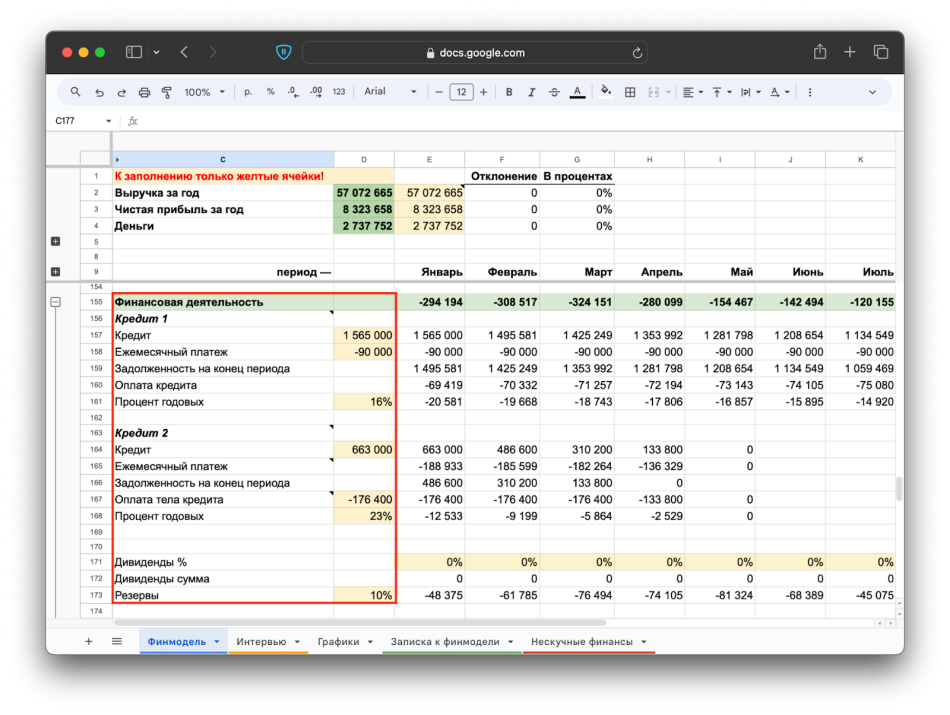Open the fill color picker
This screenshot has height=715, width=950.
point(605,92)
